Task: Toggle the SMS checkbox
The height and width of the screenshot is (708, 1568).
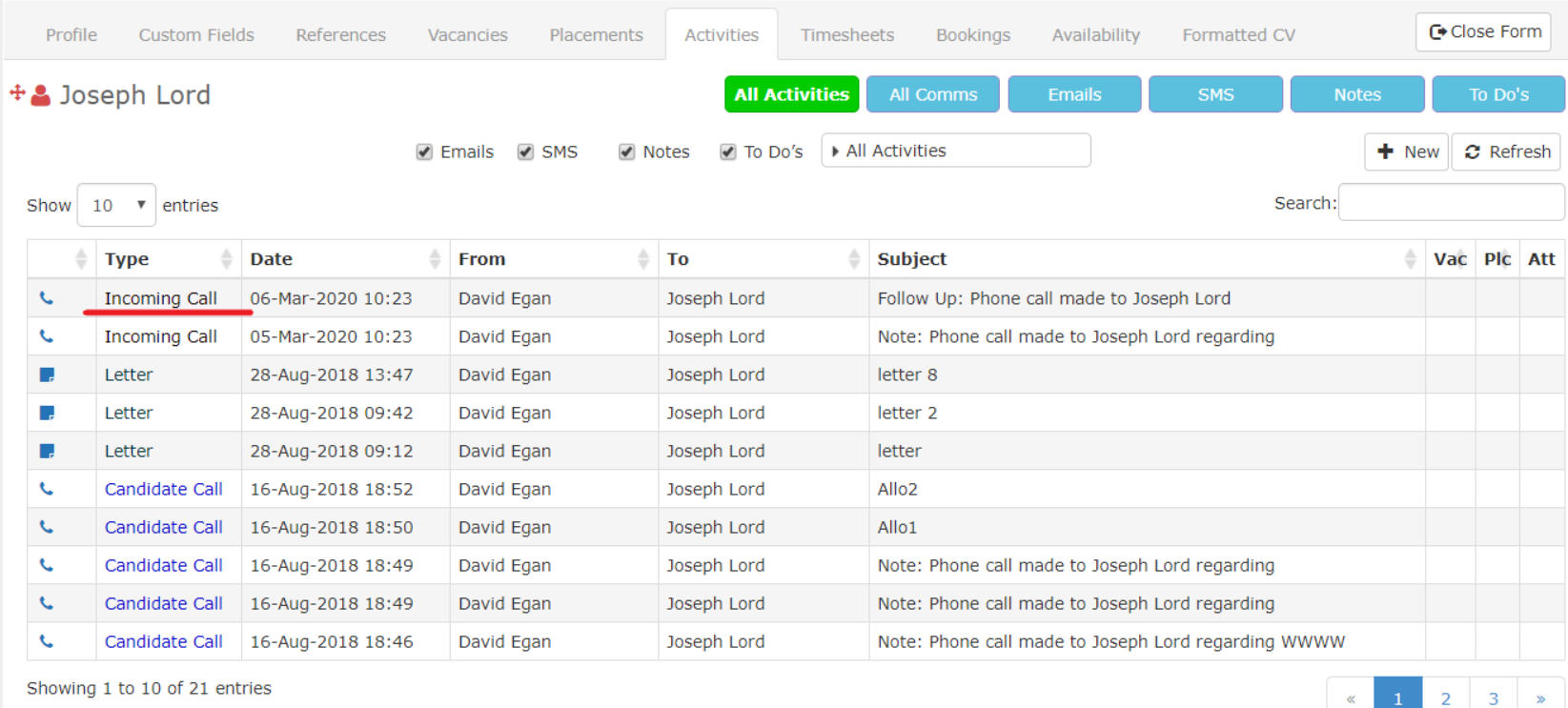Action: [525, 152]
